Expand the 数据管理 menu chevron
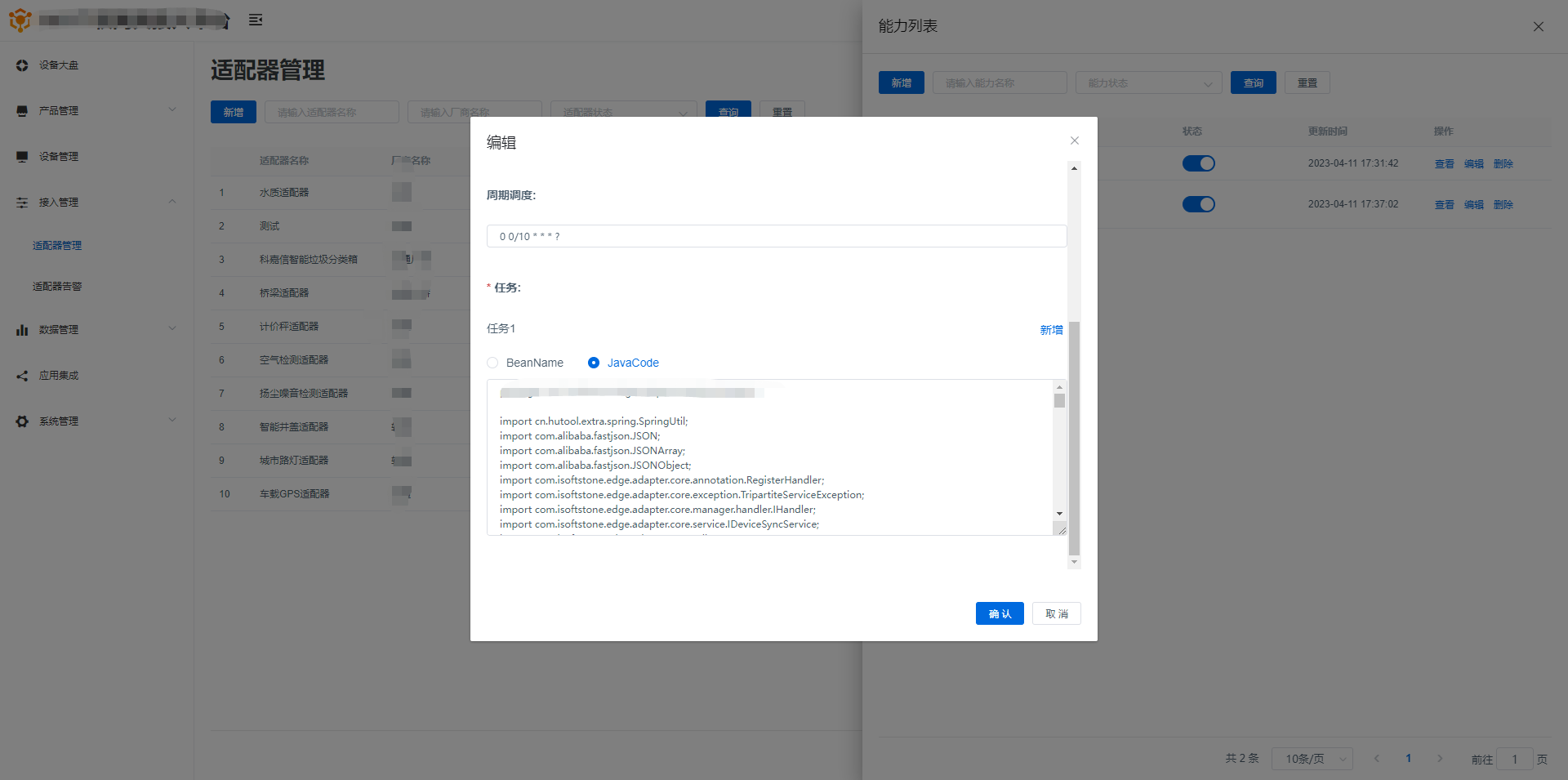1568x780 pixels. pyautogui.click(x=172, y=328)
